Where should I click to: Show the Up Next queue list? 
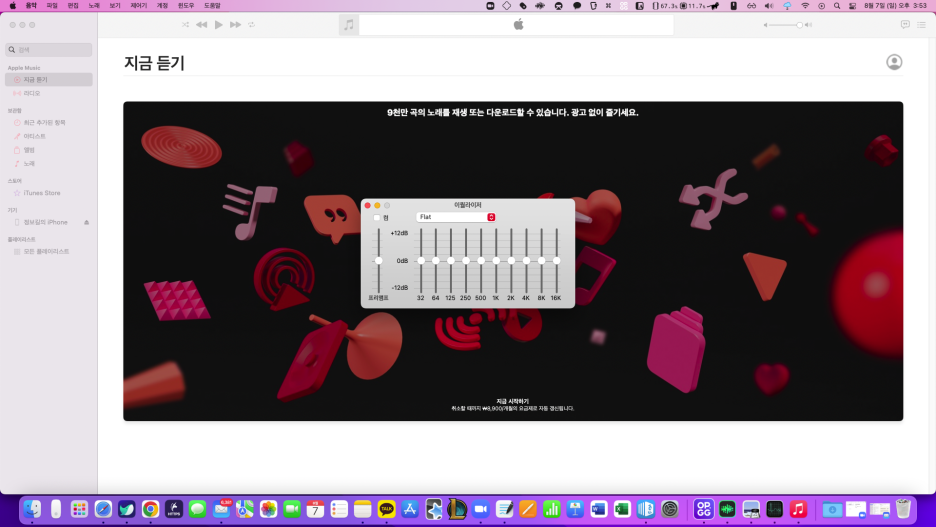922,24
